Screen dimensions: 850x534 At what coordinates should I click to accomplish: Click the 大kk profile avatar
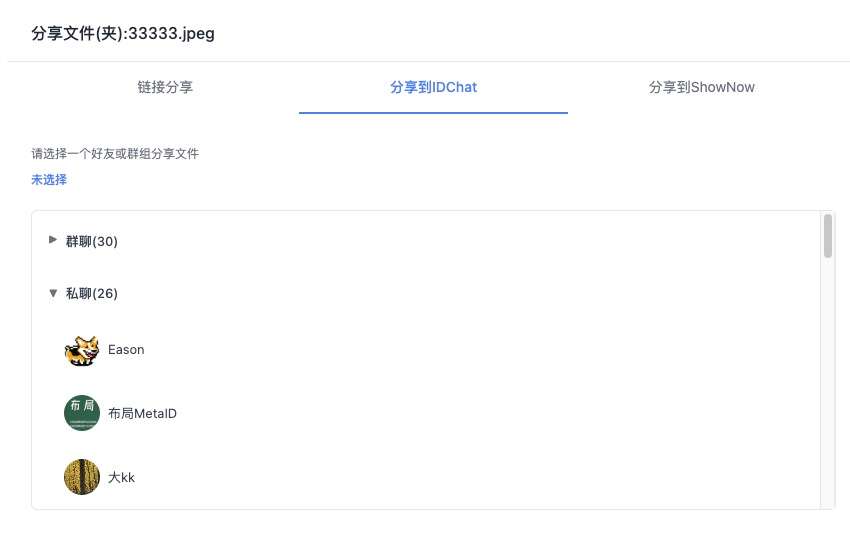tap(82, 477)
